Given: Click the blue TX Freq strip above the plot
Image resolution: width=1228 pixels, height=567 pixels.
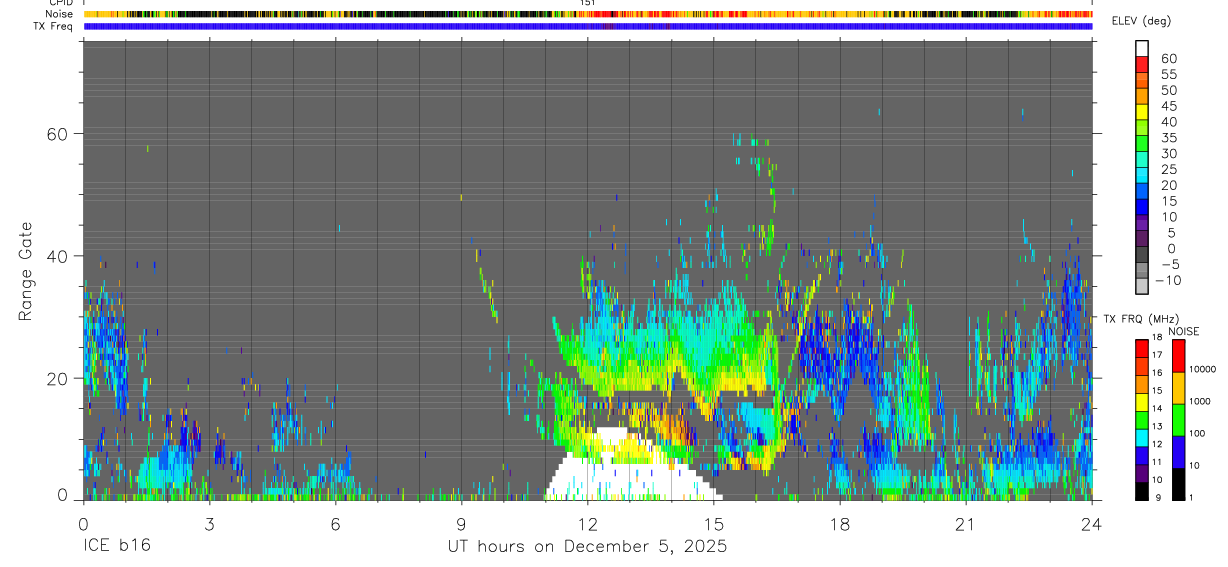Looking at the screenshot, I should pos(587,26).
